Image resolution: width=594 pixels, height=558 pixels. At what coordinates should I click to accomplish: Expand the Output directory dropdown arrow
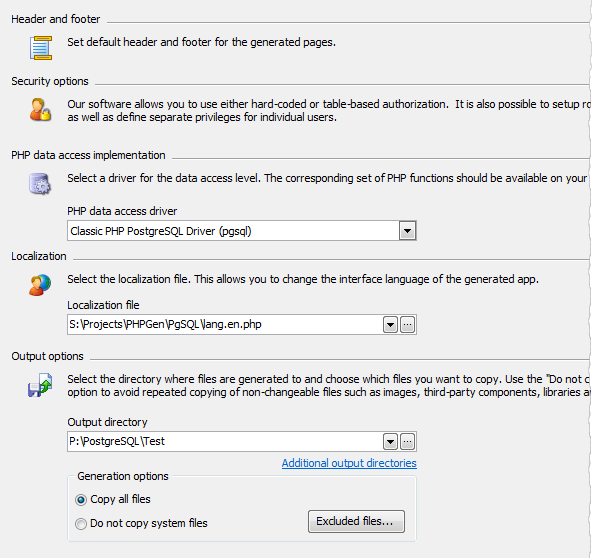390,442
